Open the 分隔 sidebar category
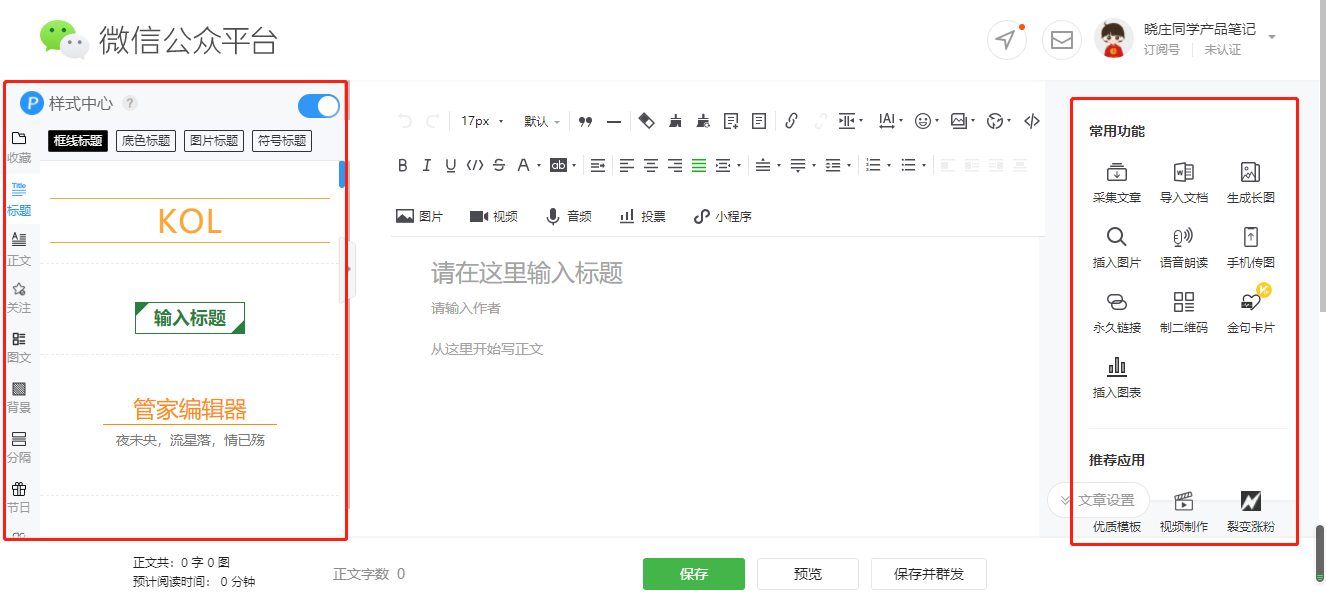1326x610 pixels. point(19,448)
